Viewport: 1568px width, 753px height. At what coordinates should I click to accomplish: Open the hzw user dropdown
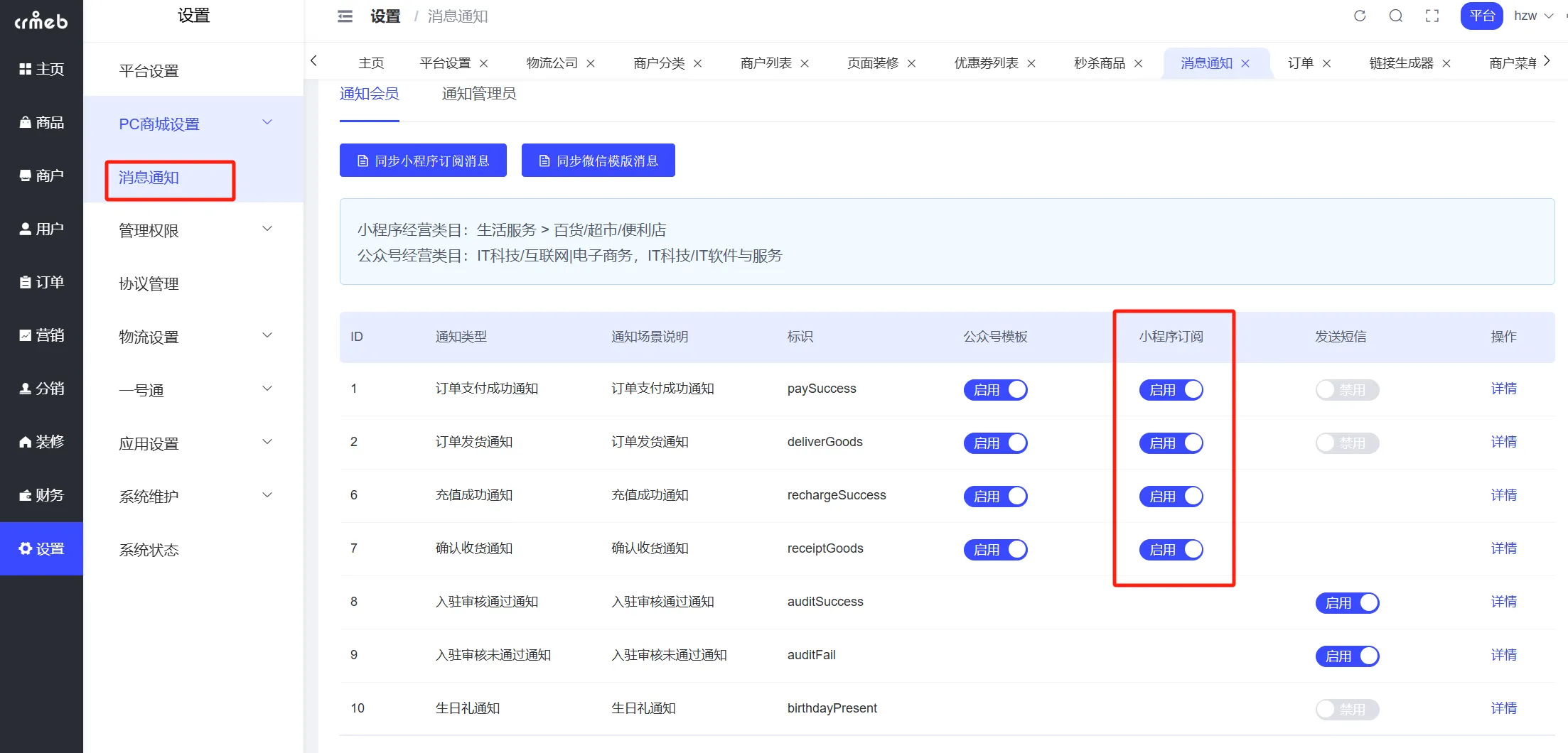click(x=1534, y=16)
